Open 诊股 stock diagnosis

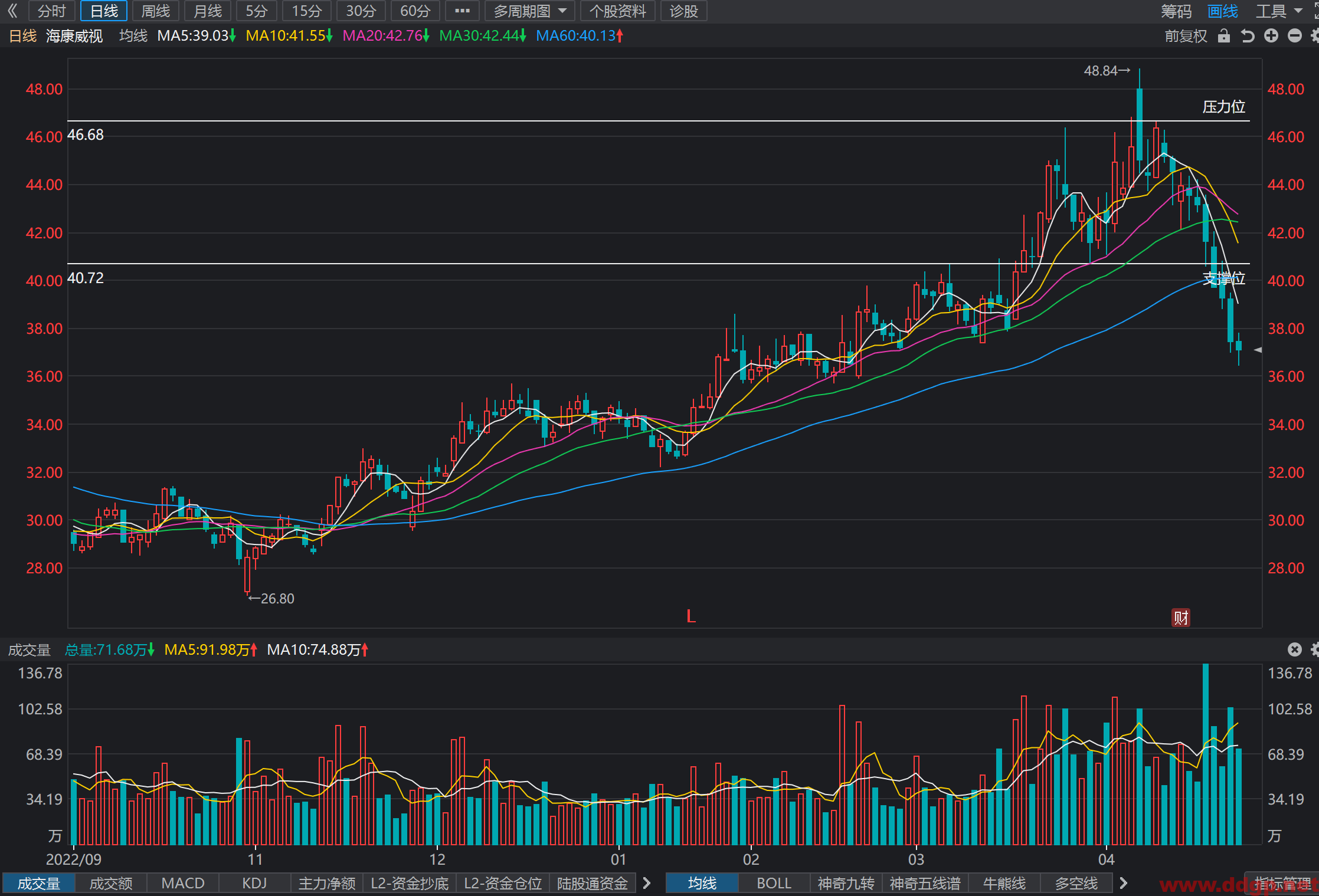[x=684, y=11]
